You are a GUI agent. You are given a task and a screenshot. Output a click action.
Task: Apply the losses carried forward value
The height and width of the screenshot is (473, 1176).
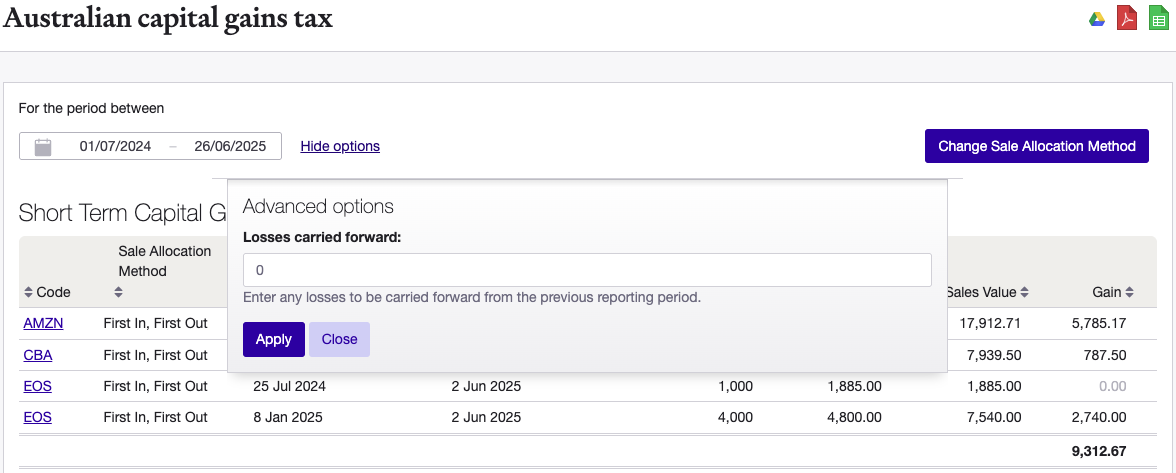[273, 339]
